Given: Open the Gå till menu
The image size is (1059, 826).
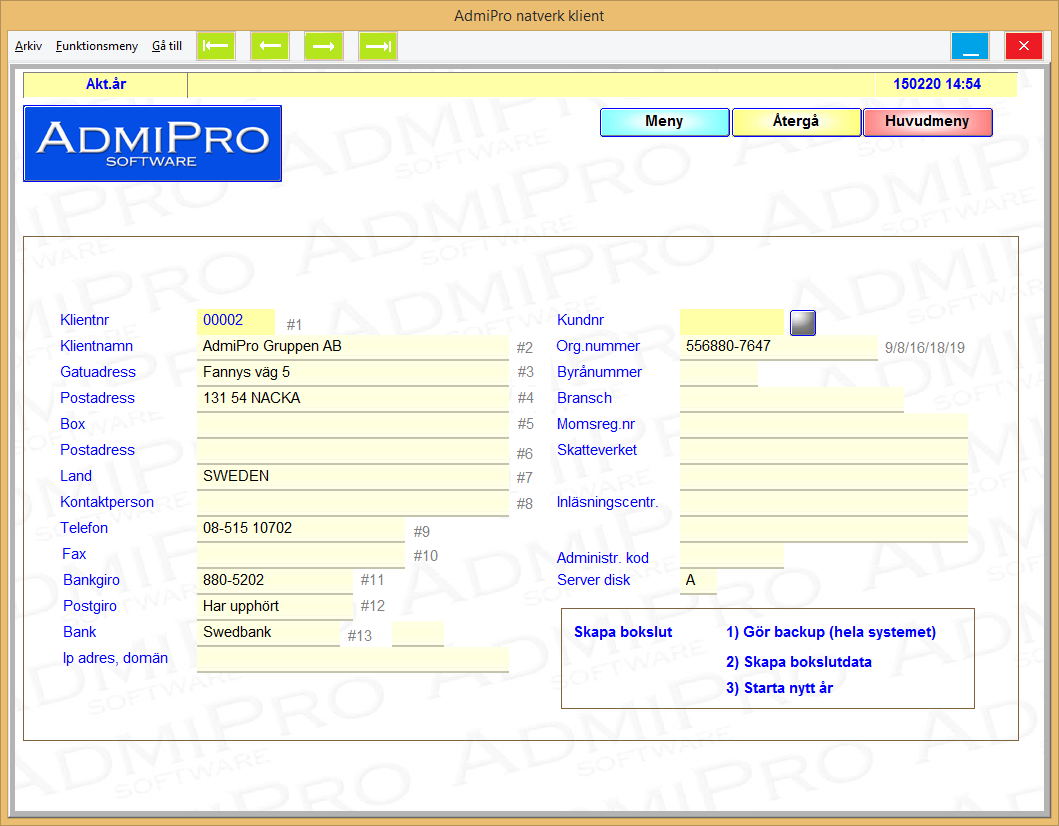Looking at the screenshot, I should pyautogui.click(x=167, y=46).
